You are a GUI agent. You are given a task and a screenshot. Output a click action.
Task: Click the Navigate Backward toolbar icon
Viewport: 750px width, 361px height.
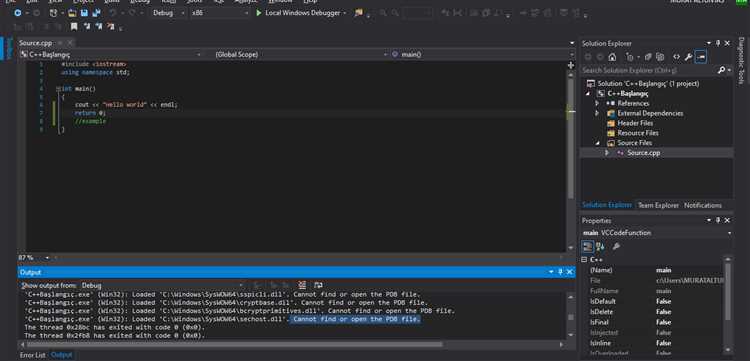[18, 13]
